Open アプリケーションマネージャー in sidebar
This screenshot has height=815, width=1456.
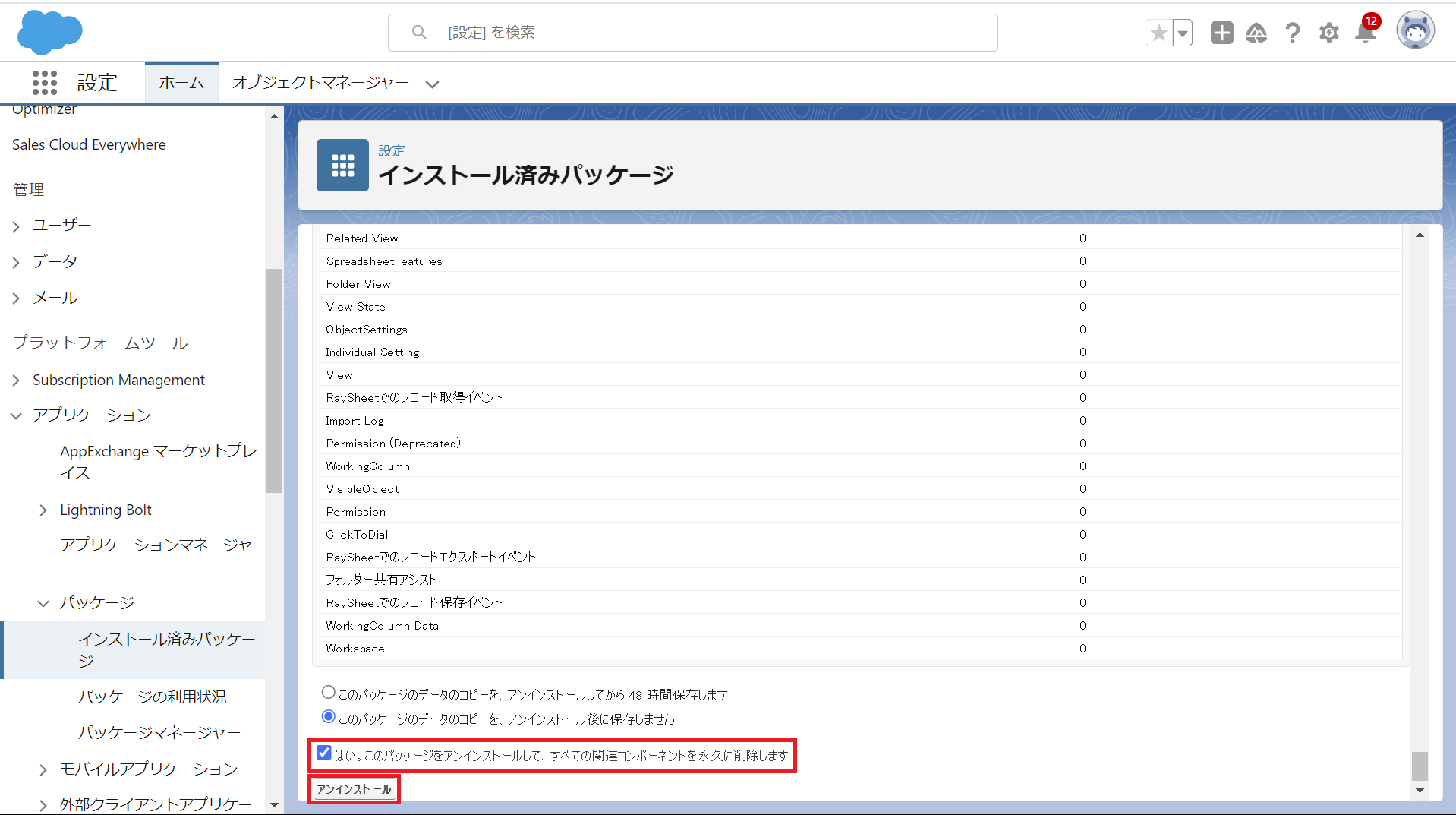point(156,556)
